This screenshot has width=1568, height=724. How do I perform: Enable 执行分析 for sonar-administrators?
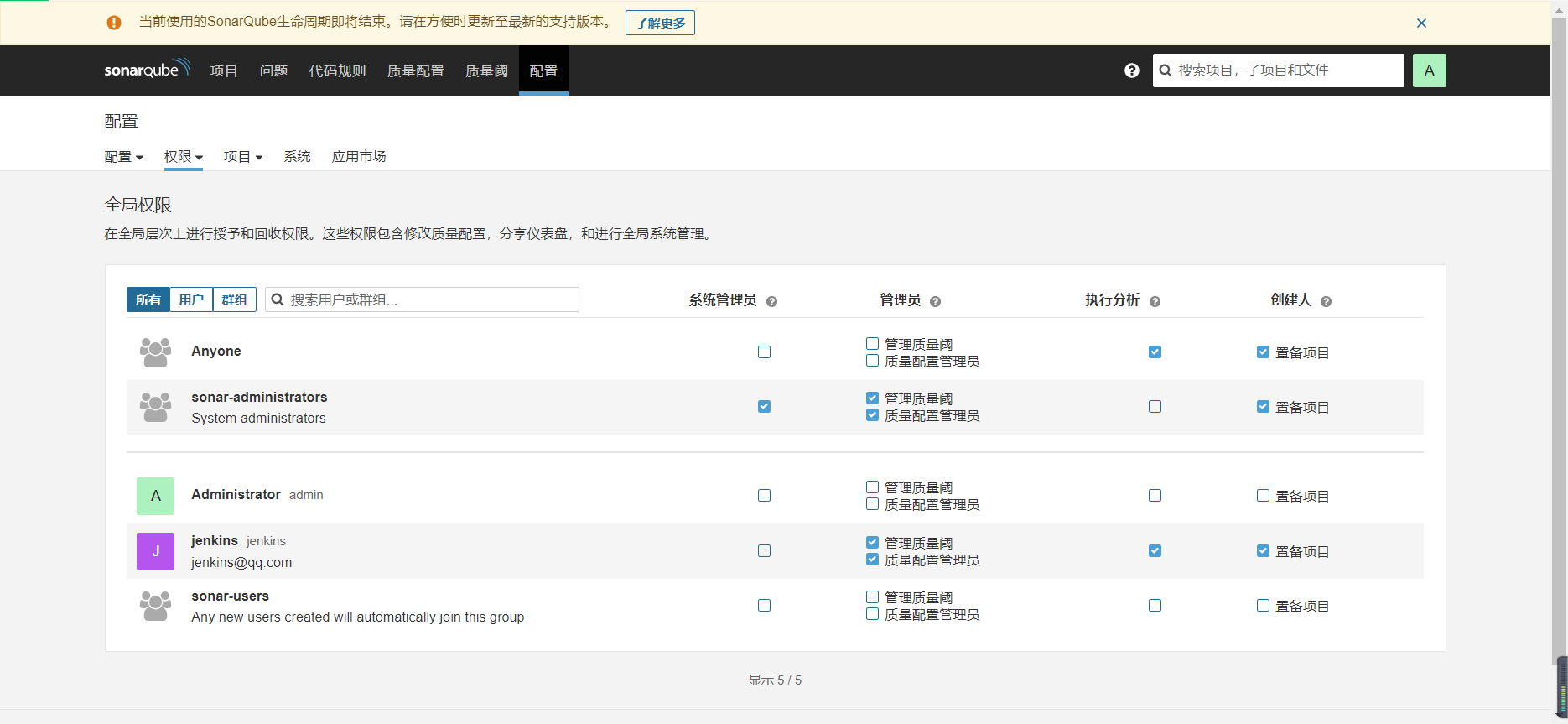[1155, 406]
